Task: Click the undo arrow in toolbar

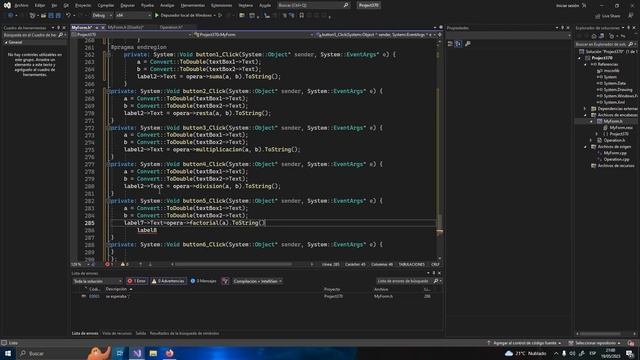Action: tap(68, 16)
